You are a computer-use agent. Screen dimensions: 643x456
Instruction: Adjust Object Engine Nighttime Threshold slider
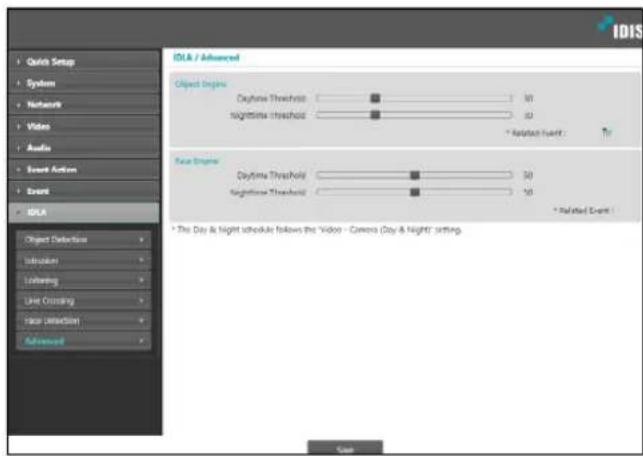pyautogui.click(x=375, y=115)
